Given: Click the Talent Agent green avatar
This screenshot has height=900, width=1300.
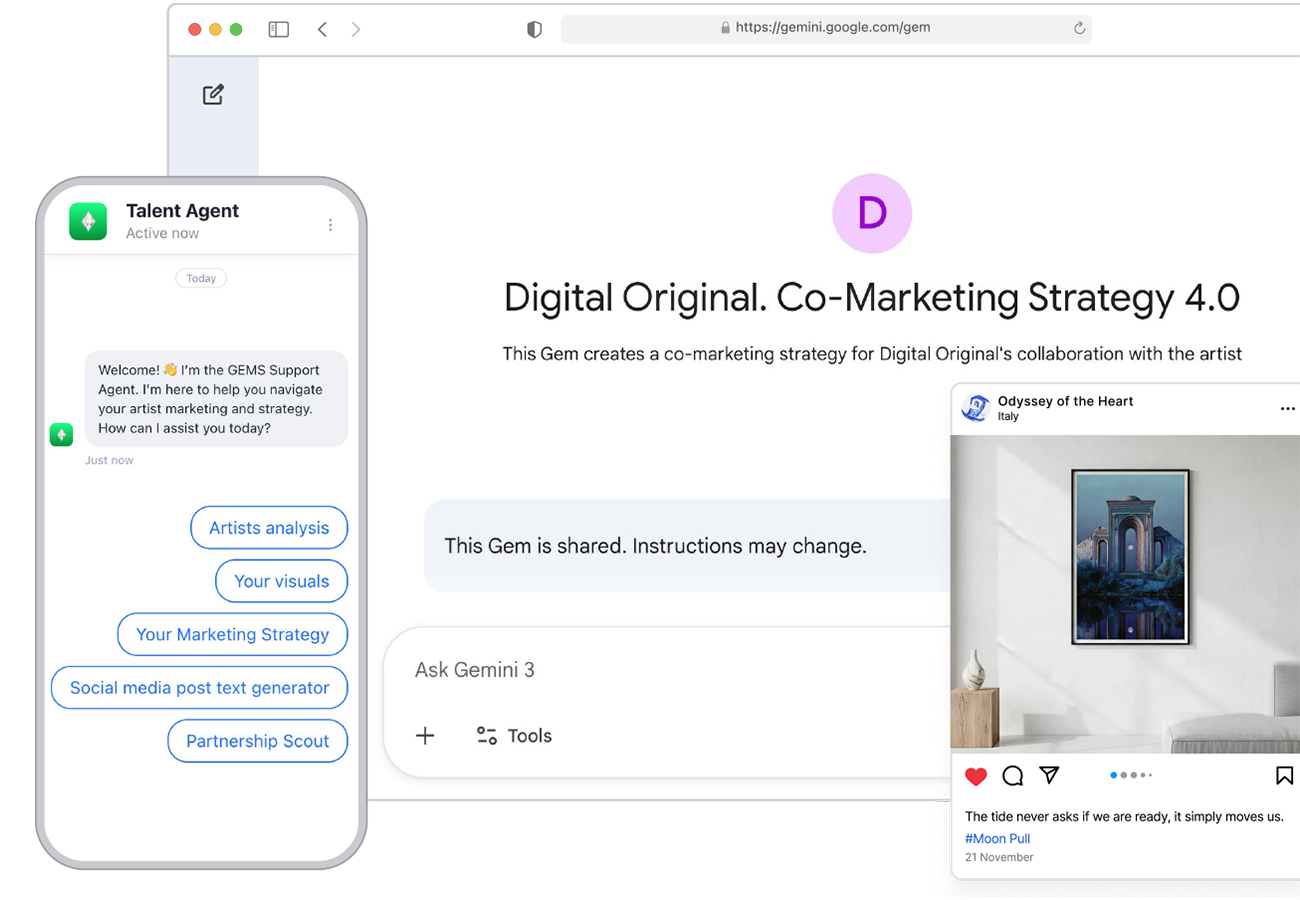Looking at the screenshot, I should [x=88, y=218].
